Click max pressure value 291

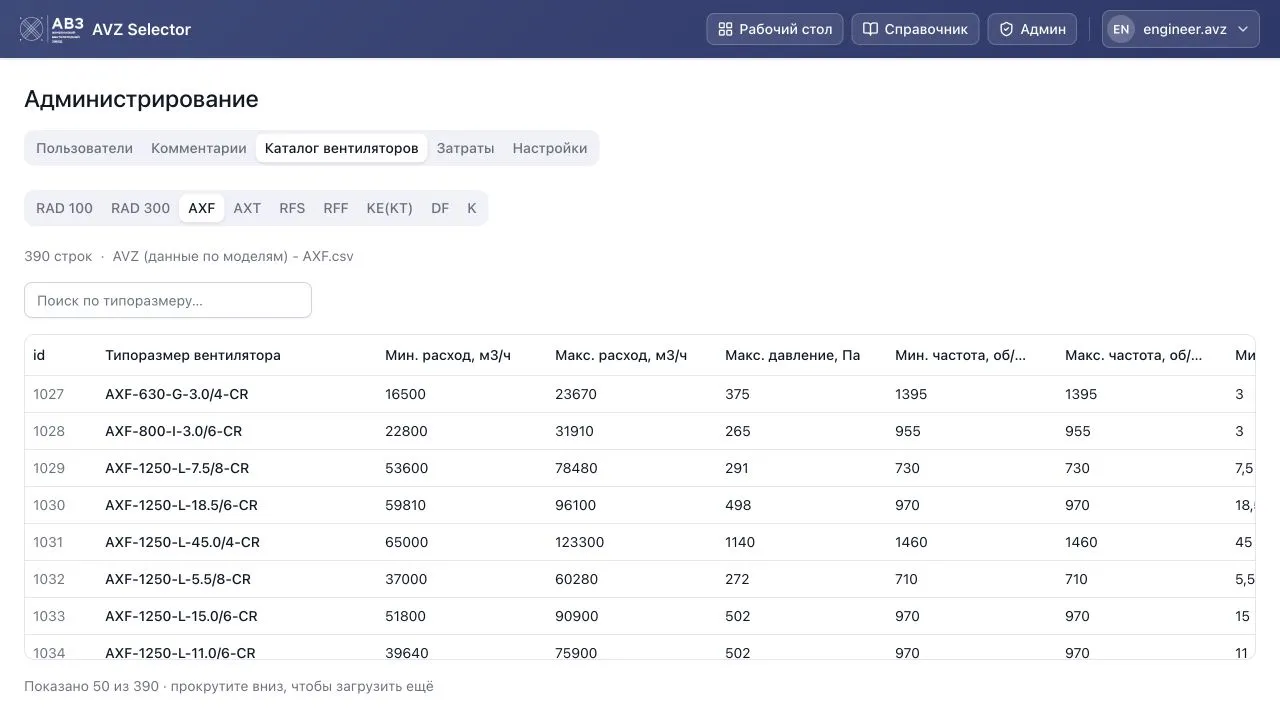737,468
